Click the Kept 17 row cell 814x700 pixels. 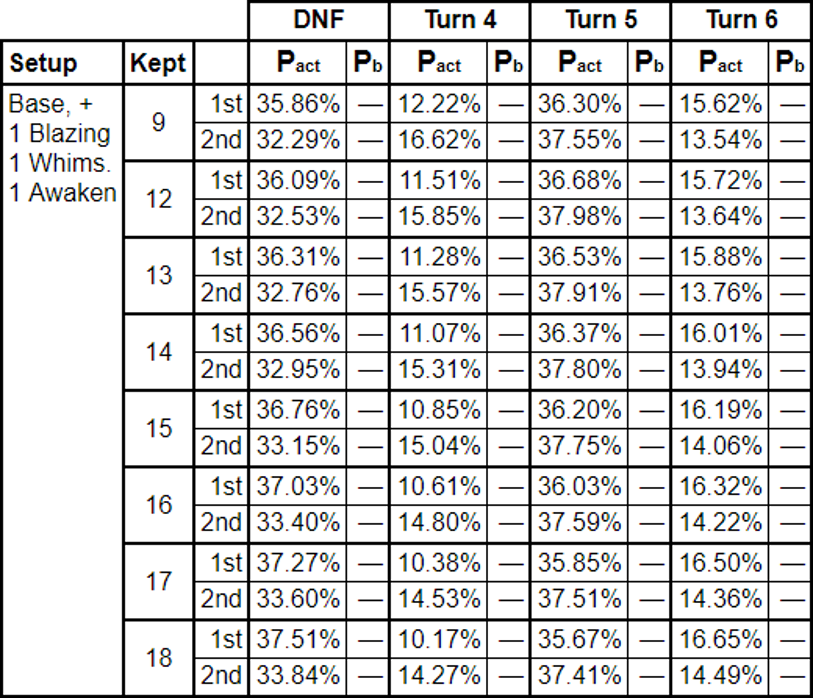158,582
